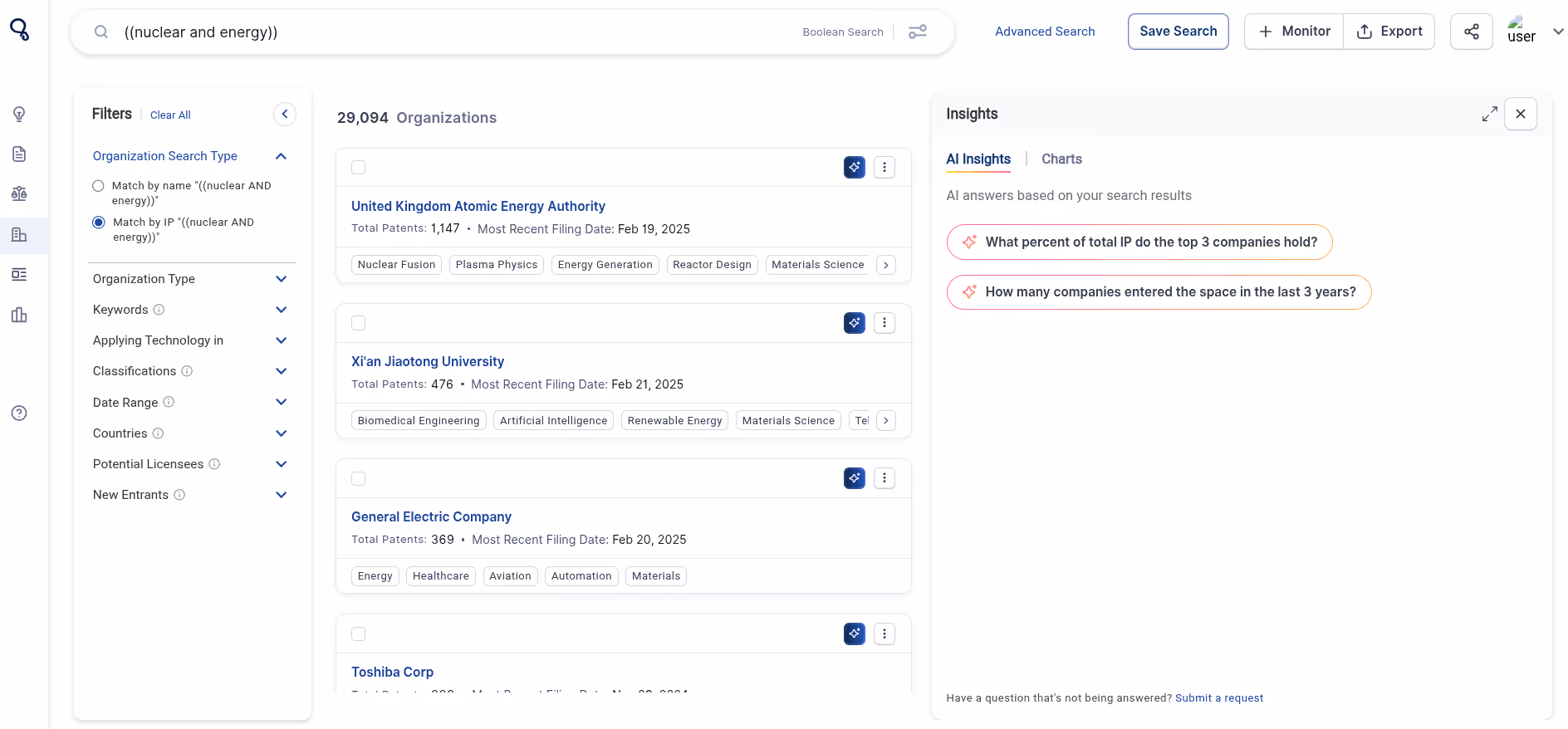Collapse the Filters panel arrow
The width and height of the screenshot is (1568, 729).
click(285, 114)
